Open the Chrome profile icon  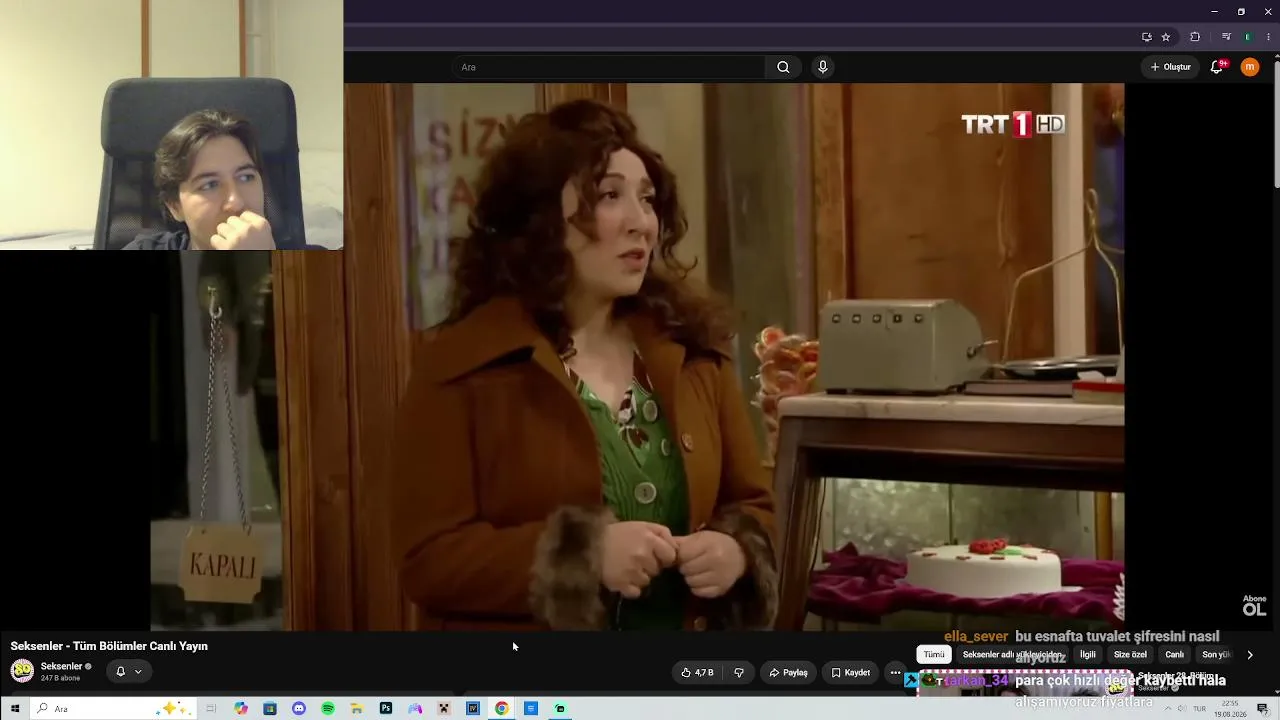(x=1247, y=37)
